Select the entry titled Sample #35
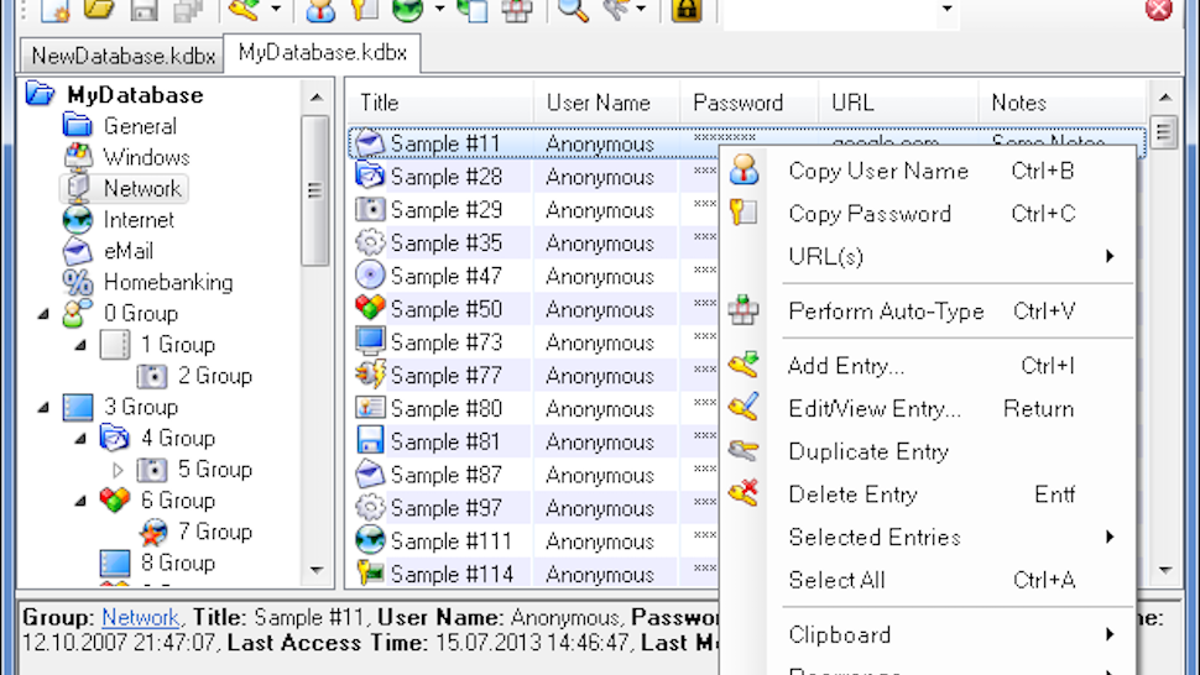Screen dimensions: 1200x675 446,243
